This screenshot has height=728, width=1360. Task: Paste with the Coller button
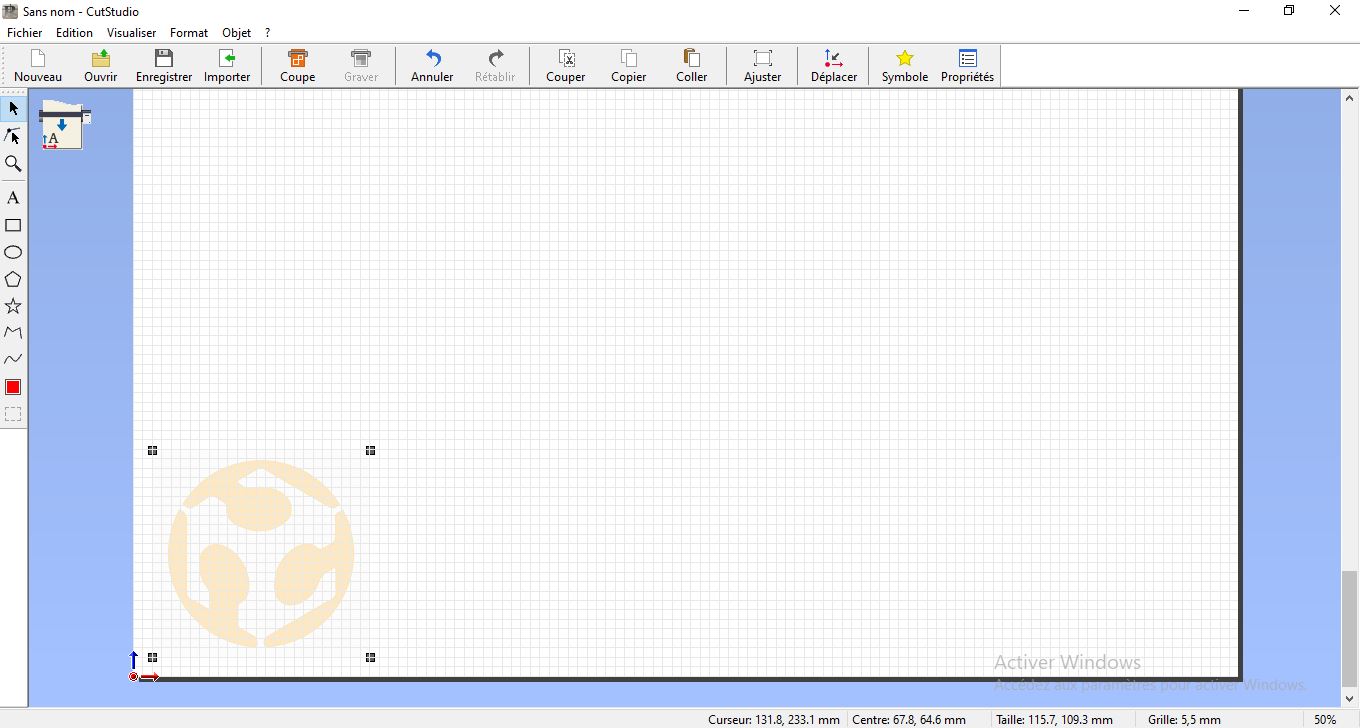pyautogui.click(x=691, y=66)
